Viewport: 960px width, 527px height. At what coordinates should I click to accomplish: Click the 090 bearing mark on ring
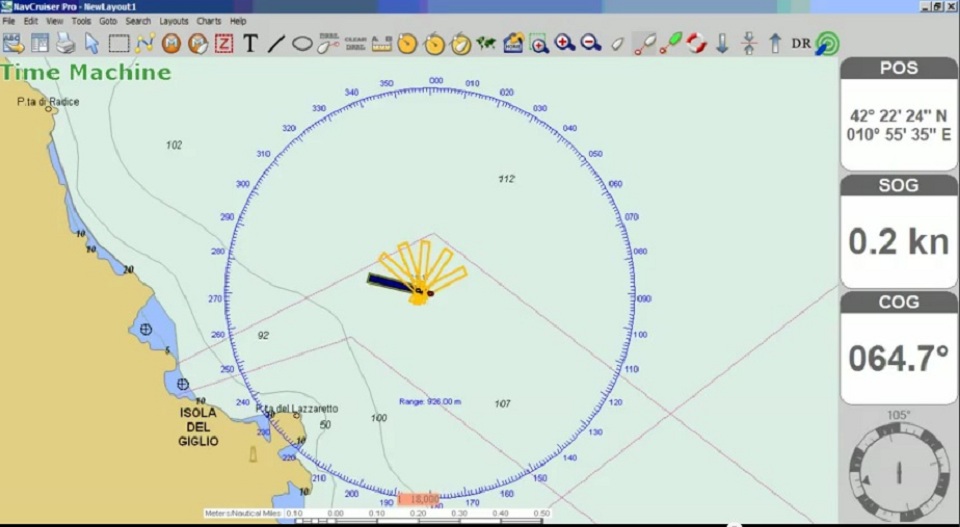[644, 299]
